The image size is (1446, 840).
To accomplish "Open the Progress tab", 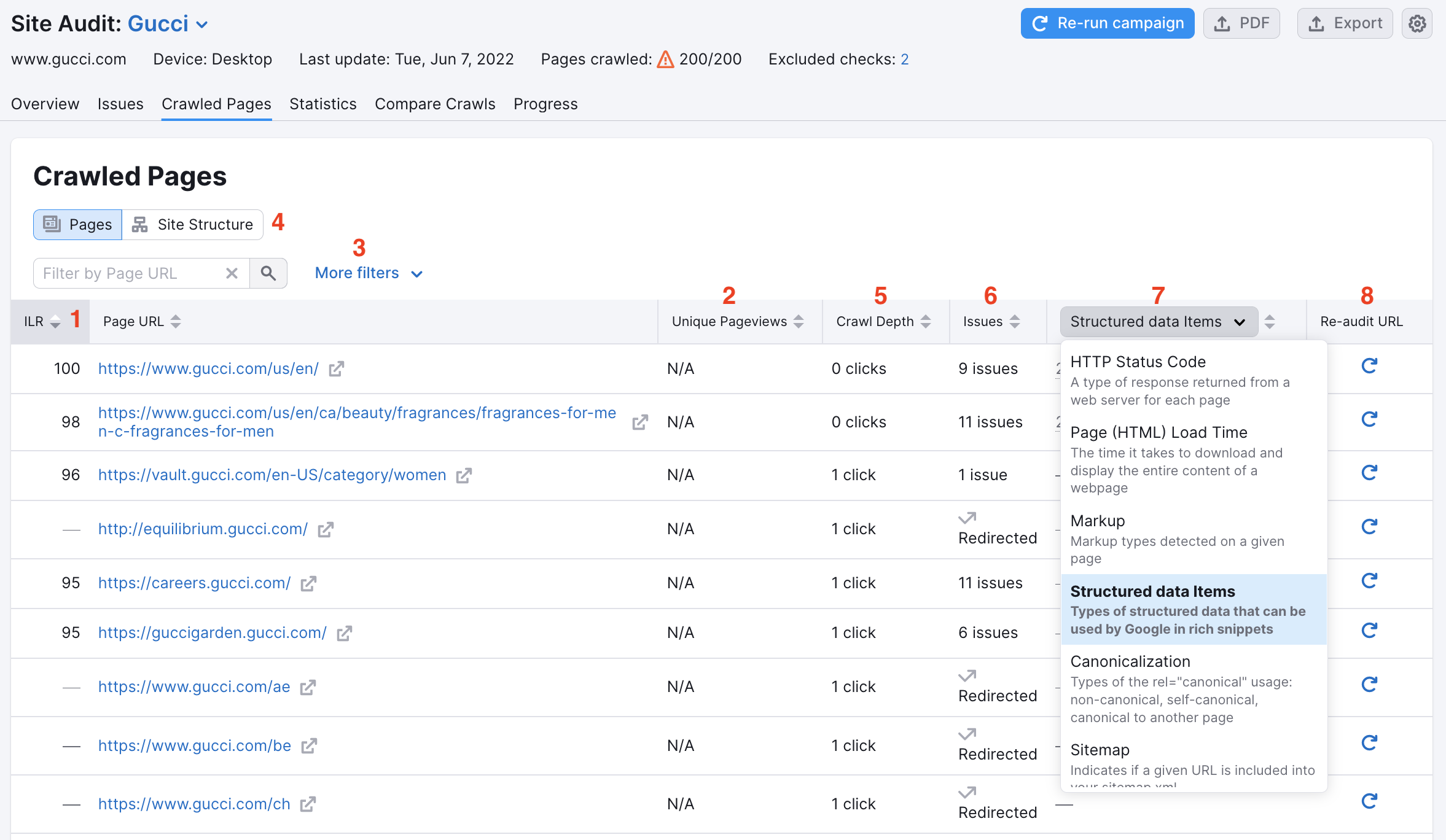I will 545,104.
